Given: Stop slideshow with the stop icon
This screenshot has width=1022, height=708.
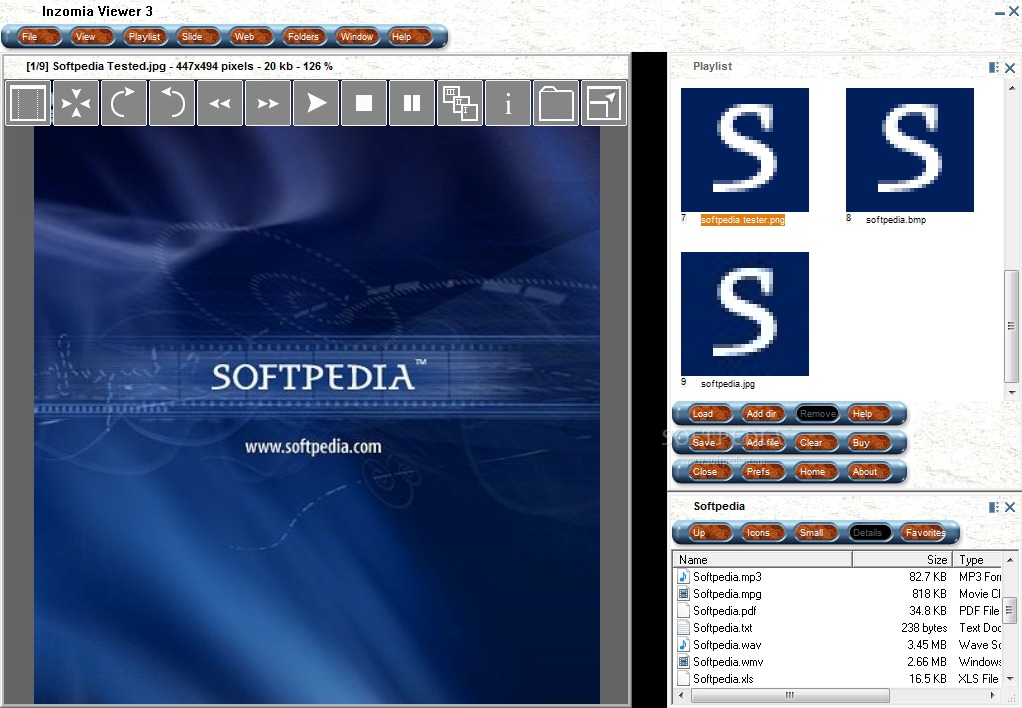Looking at the screenshot, I should click(x=364, y=103).
